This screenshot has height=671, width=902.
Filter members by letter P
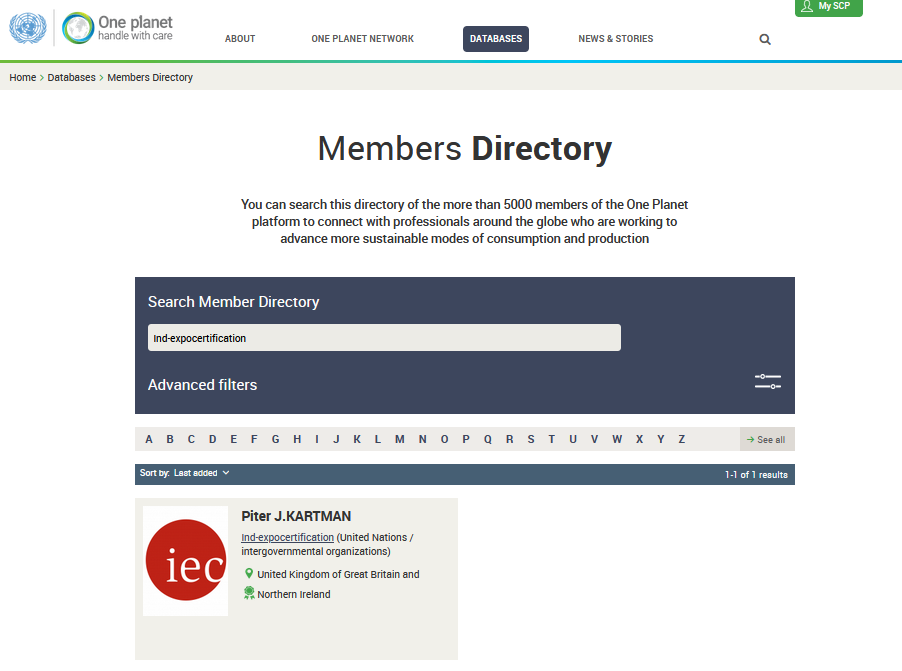click(466, 439)
